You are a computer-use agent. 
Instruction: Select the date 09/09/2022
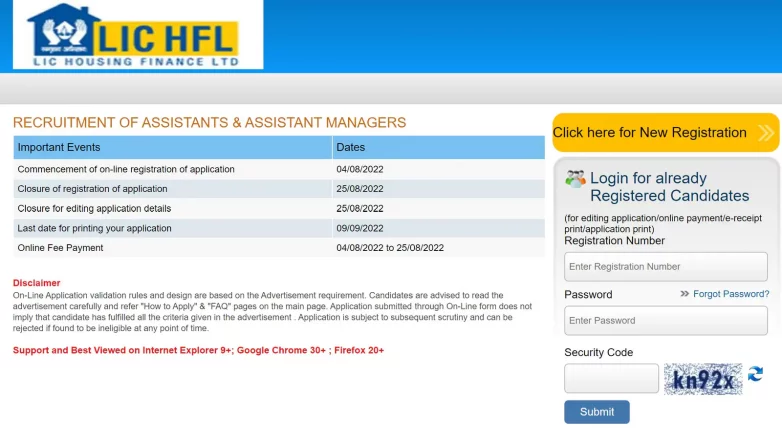[x=360, y=228]
